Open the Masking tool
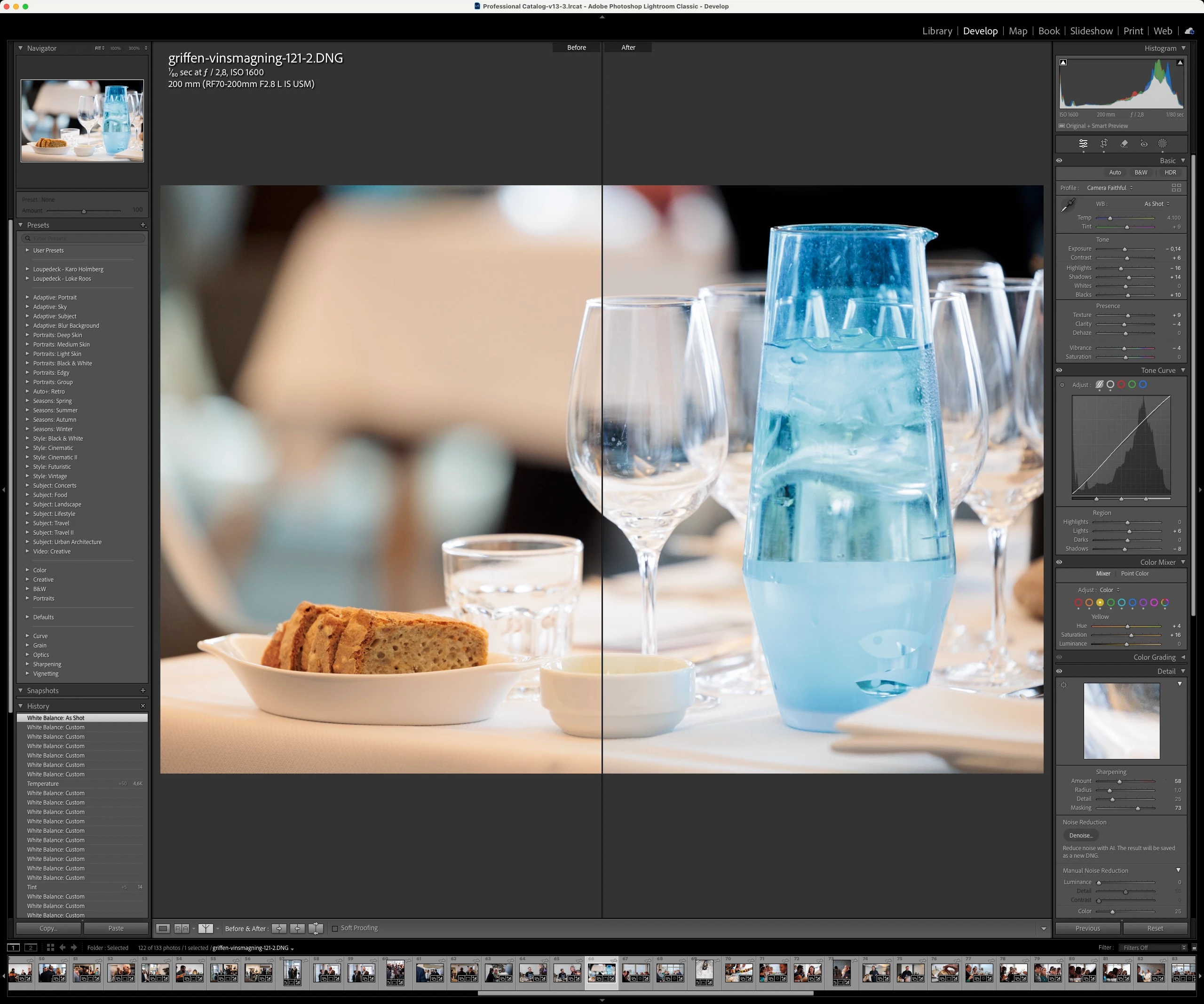Screen dimensions: 1204x1004 click(x=1162, y=144)
